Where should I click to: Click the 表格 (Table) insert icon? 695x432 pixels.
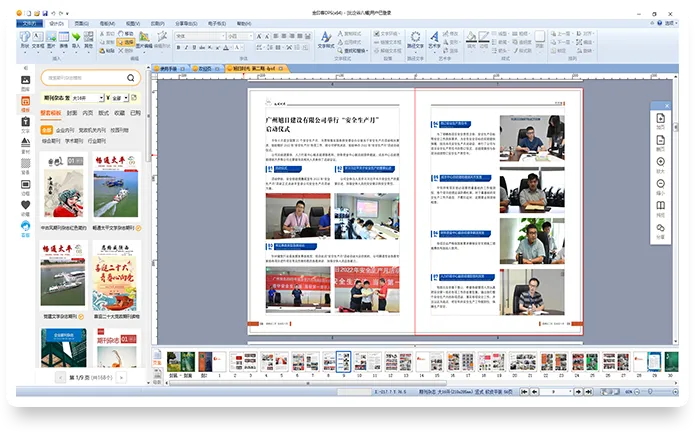click(x=63, y=38)
